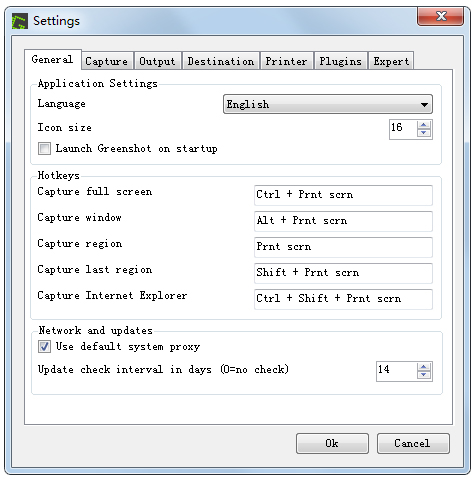Increase icon size with up arrow

click(424, 125)
